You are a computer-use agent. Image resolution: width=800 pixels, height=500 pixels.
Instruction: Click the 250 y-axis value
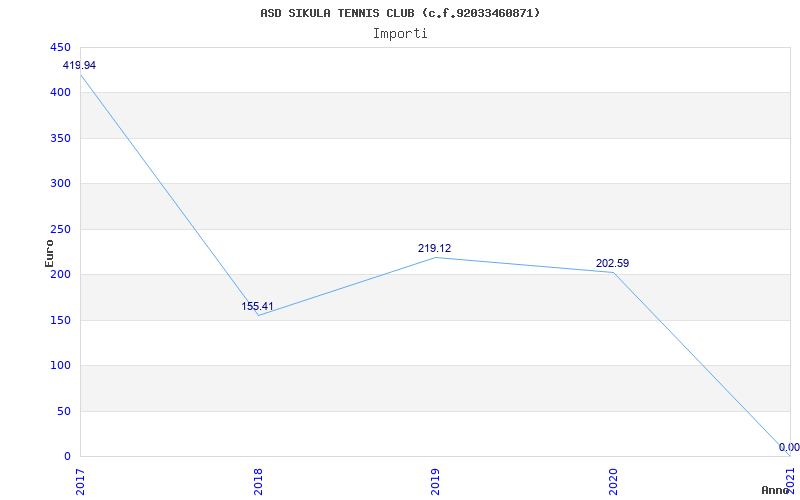click(x=60, y=230)
